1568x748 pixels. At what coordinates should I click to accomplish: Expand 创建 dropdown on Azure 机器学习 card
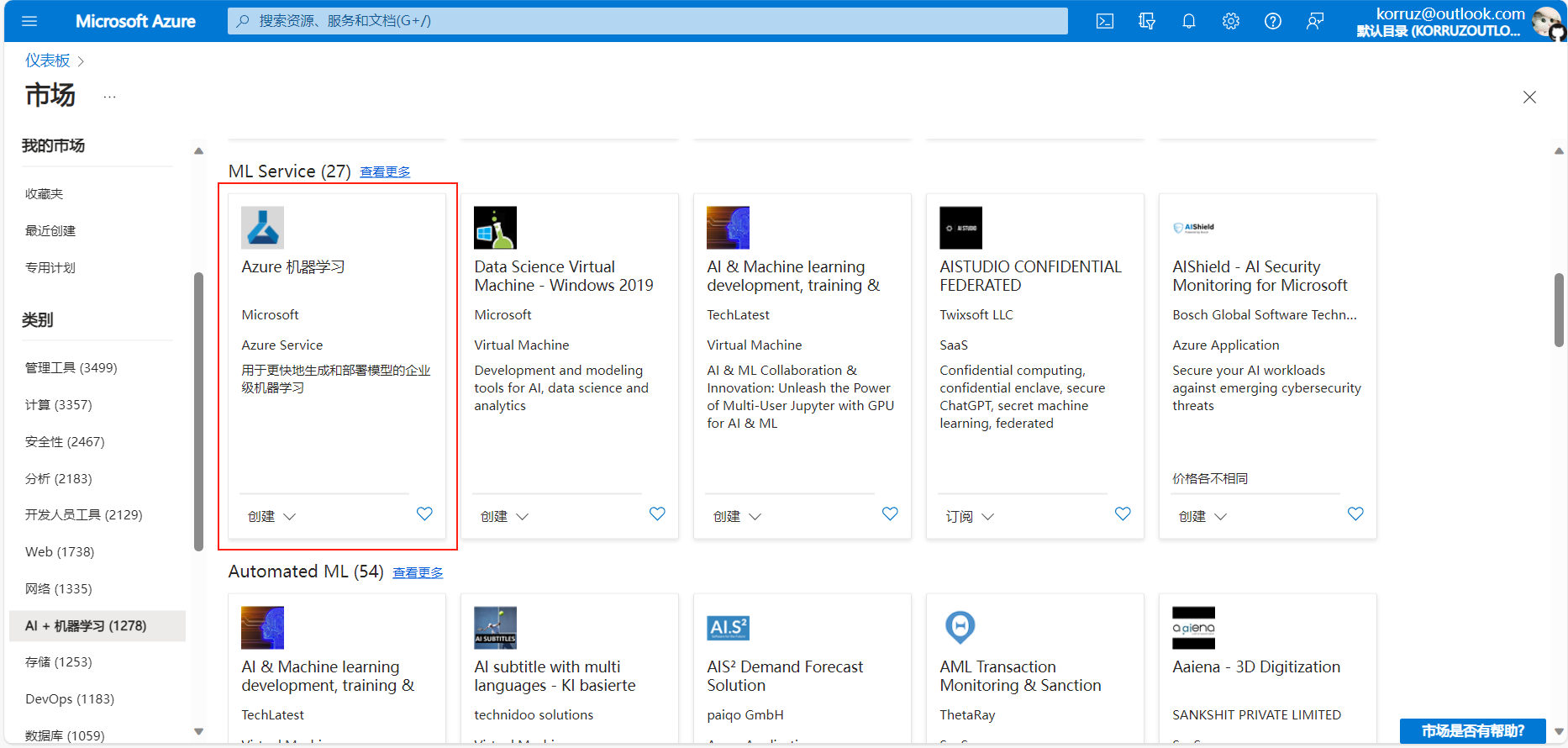click(x=271, y=516)
